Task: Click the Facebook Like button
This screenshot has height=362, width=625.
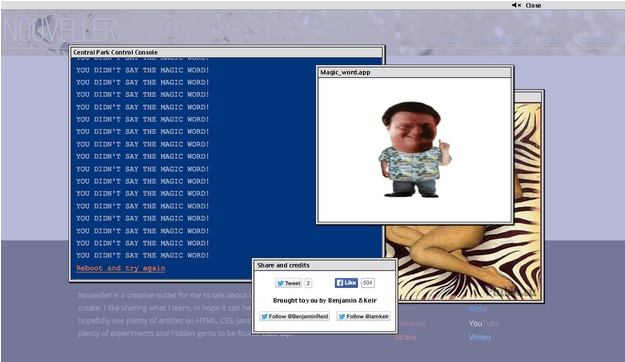Action: coord(346,283)
